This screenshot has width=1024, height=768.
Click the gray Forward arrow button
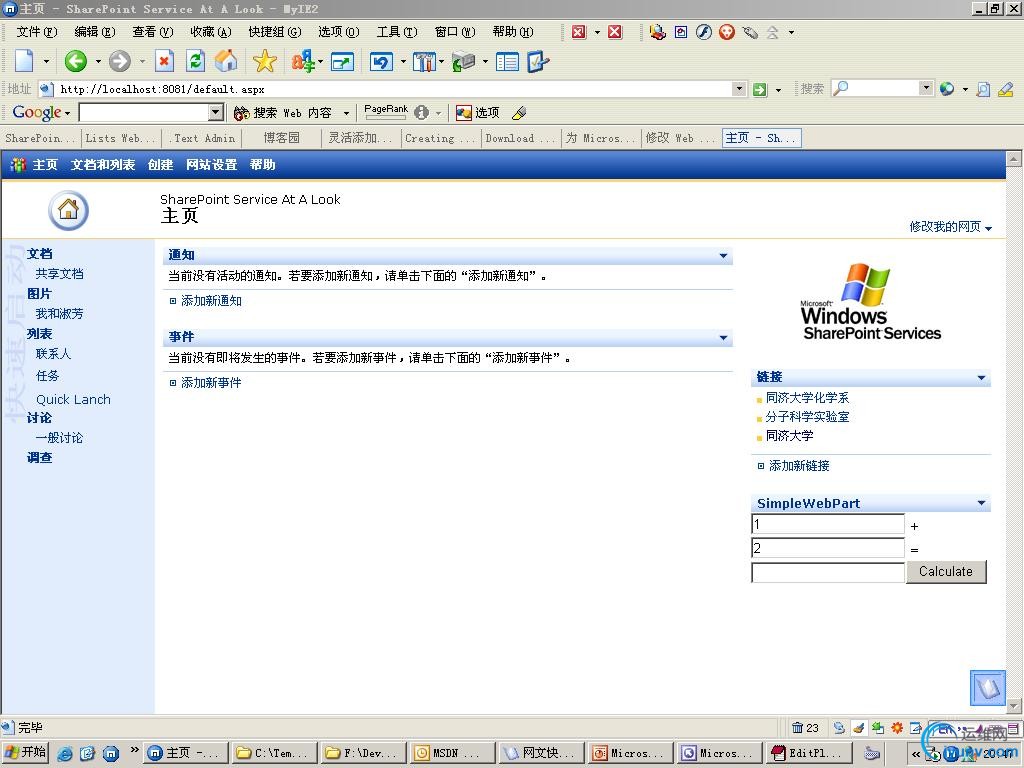point(120,61)
